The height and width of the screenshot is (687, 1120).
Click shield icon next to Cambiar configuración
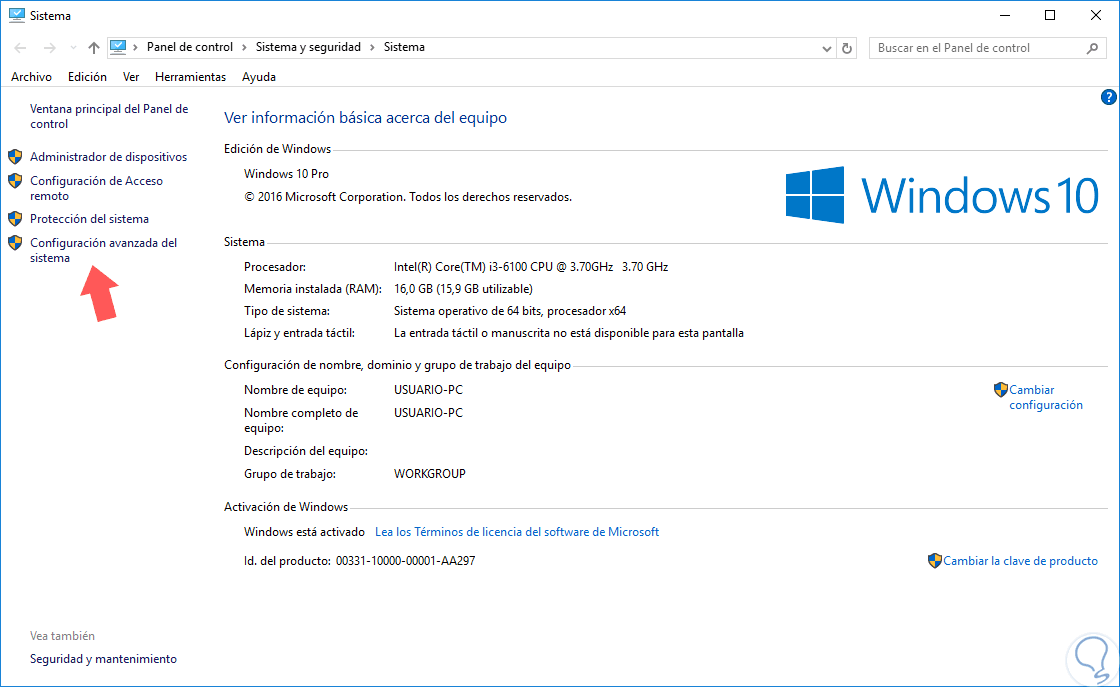pos(1000,390)
